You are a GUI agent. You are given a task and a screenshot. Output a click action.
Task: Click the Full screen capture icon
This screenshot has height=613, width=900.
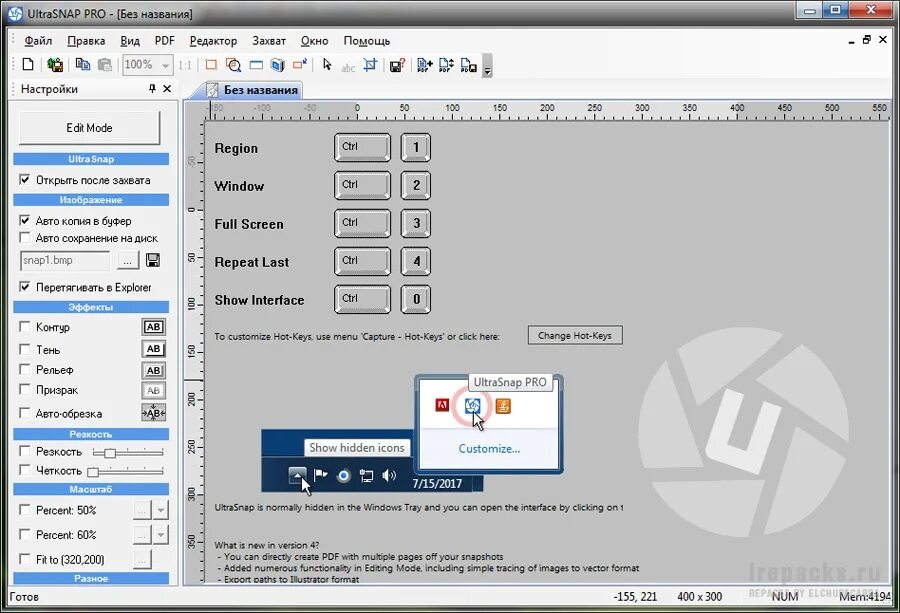[x=278, y=65]
